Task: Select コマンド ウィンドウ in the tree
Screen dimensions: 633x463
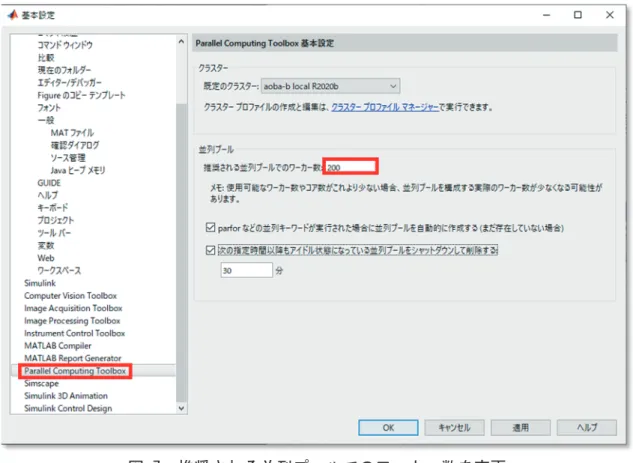Action: coord(65,45)
